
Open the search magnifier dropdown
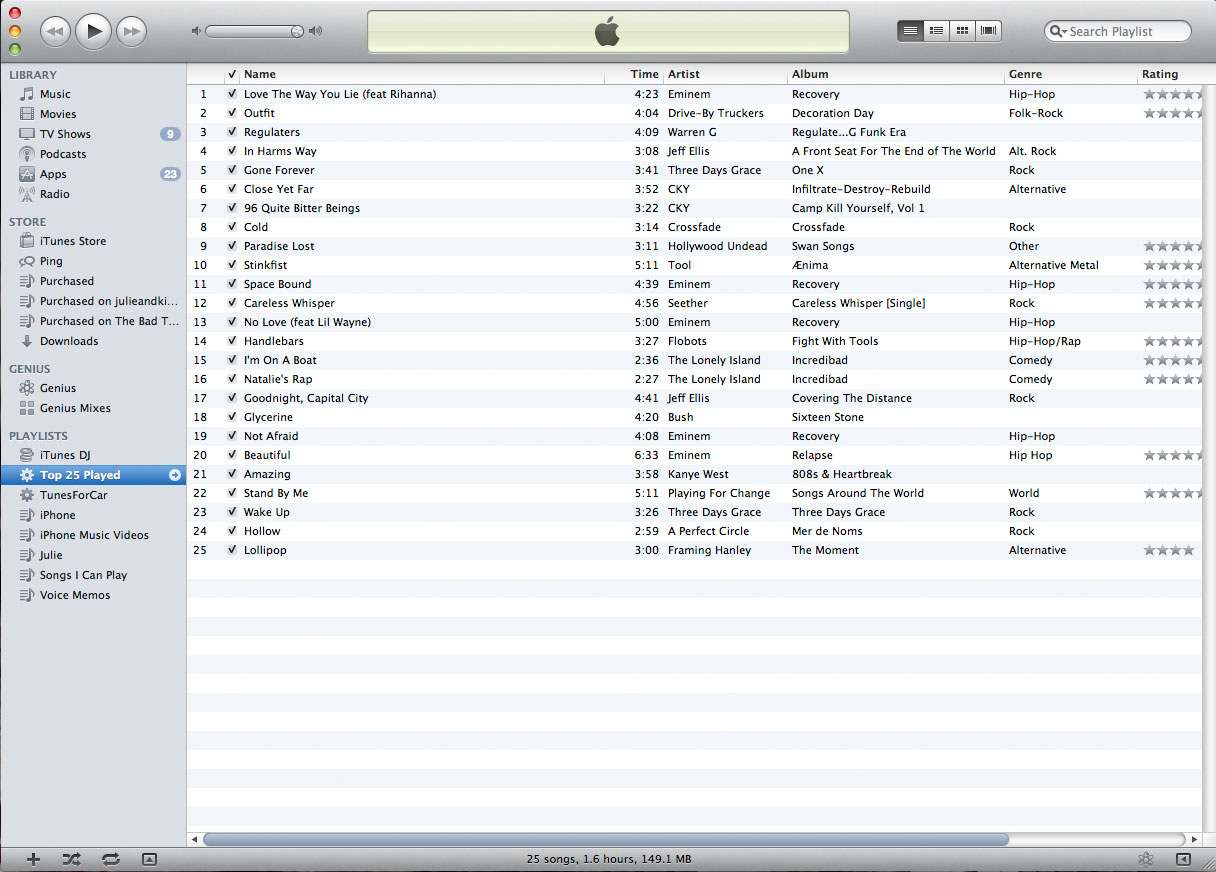coord(1057,31)
